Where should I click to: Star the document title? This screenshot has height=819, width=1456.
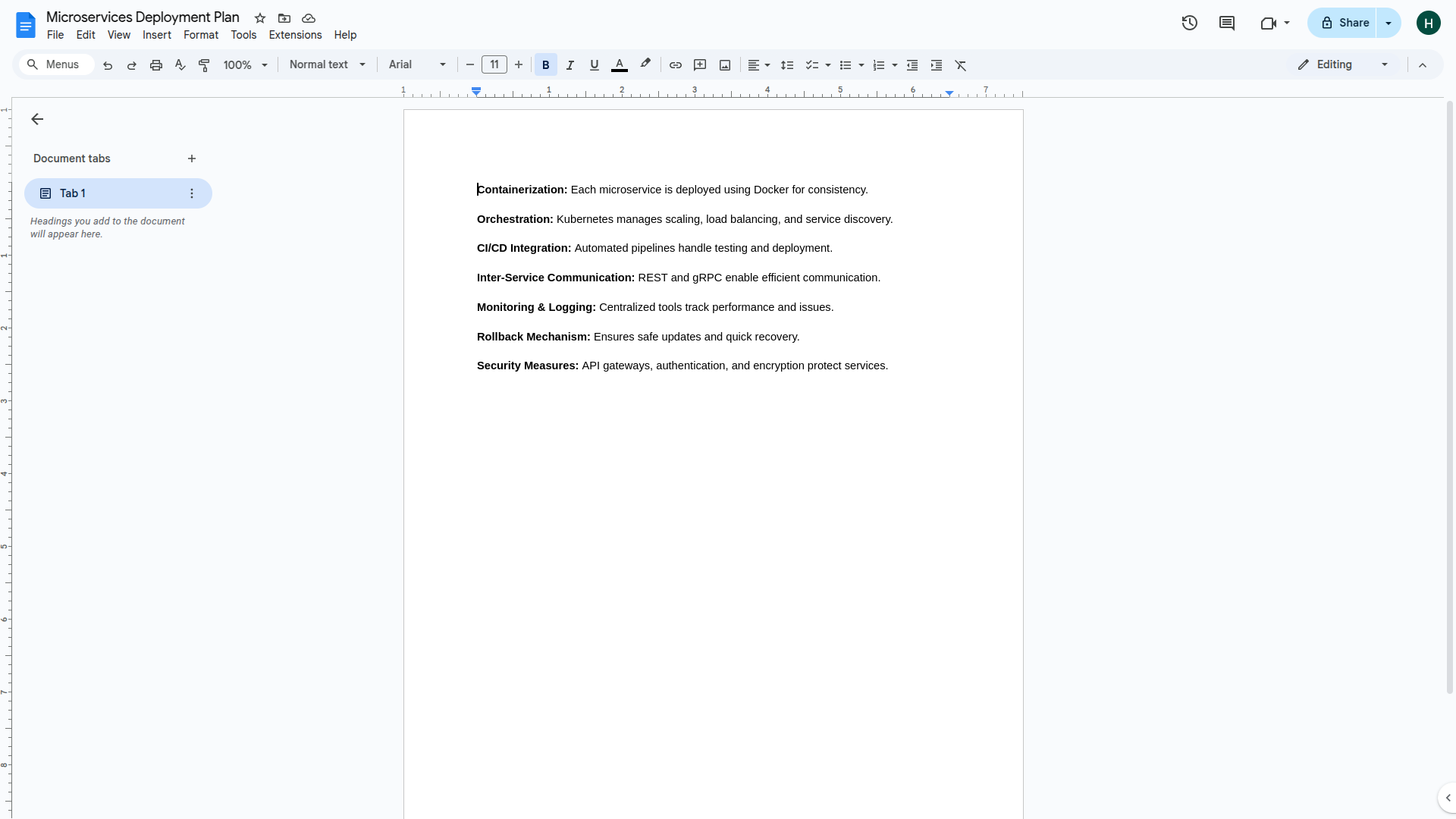(260, 18)
